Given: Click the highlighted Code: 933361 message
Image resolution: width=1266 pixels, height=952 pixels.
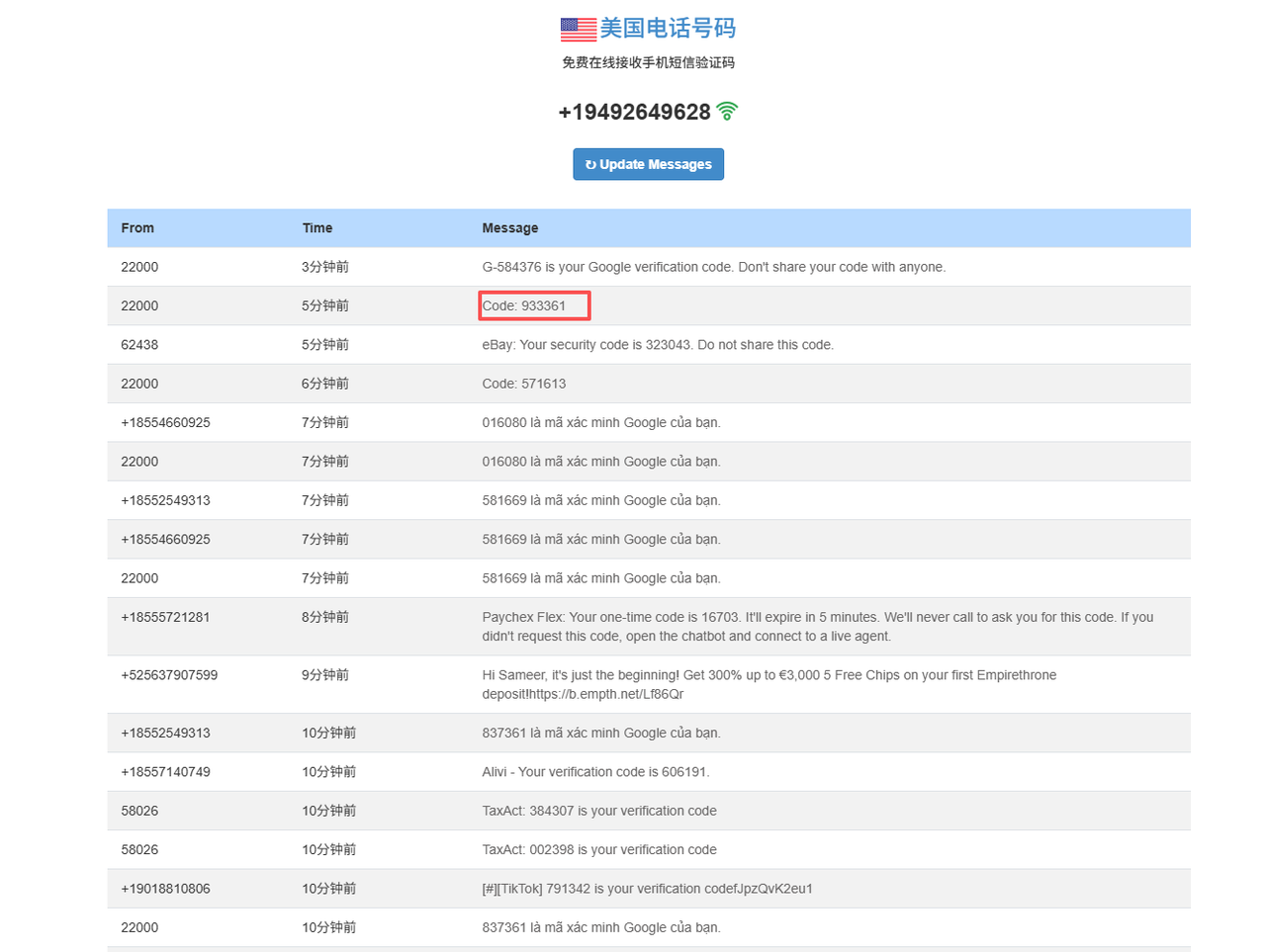Looking at the screenshot, I should point(524,306).
